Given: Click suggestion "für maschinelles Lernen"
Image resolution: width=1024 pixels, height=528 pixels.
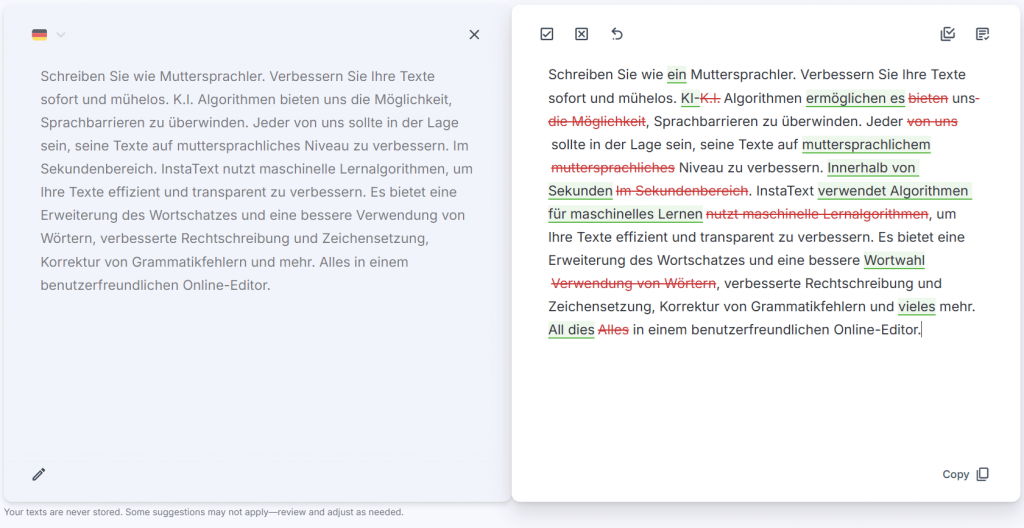Looking at the screenshot, I should coord(626,214).
